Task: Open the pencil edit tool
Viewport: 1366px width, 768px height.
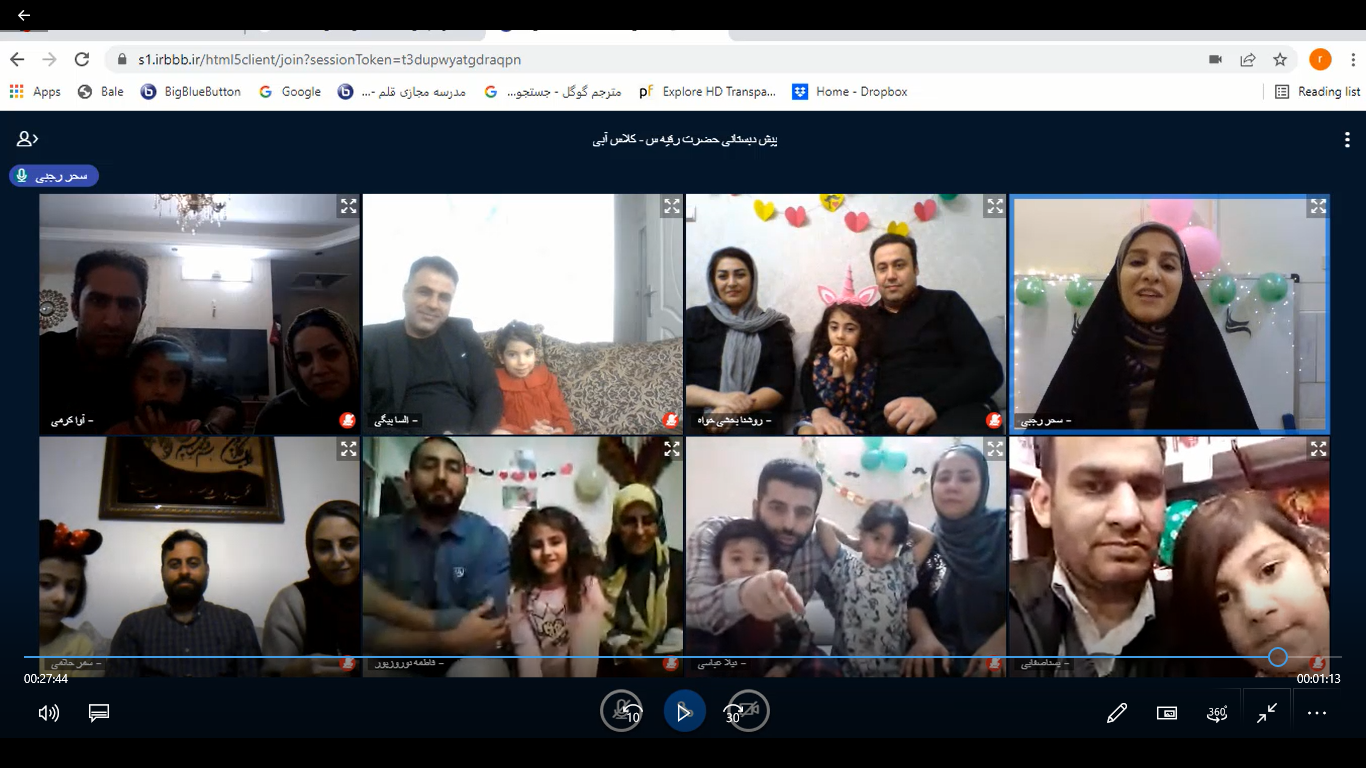Action: [1117, 713]
